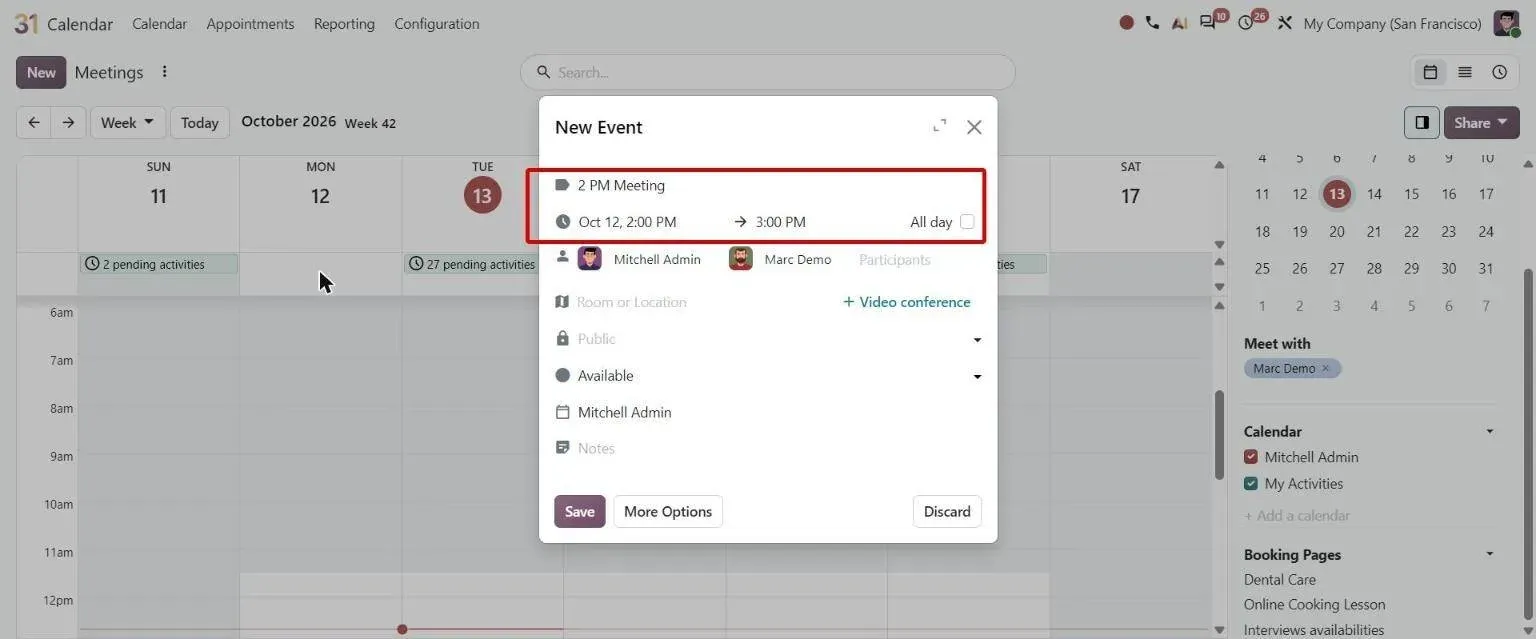This screenshot has width=1536, height=639.
Task: Switch to activity view clock icon
Action: click(1500, 72)
